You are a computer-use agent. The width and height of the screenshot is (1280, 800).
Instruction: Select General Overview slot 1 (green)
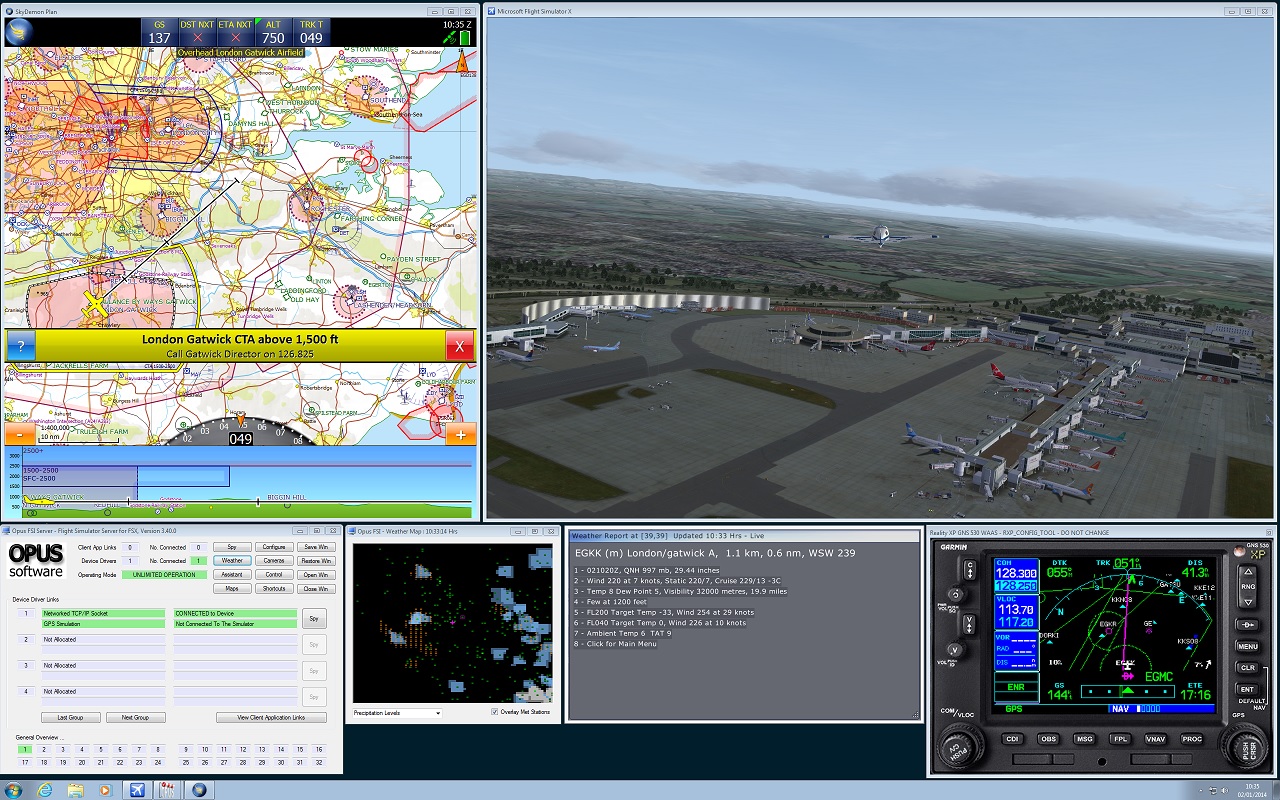coord(24,749)
